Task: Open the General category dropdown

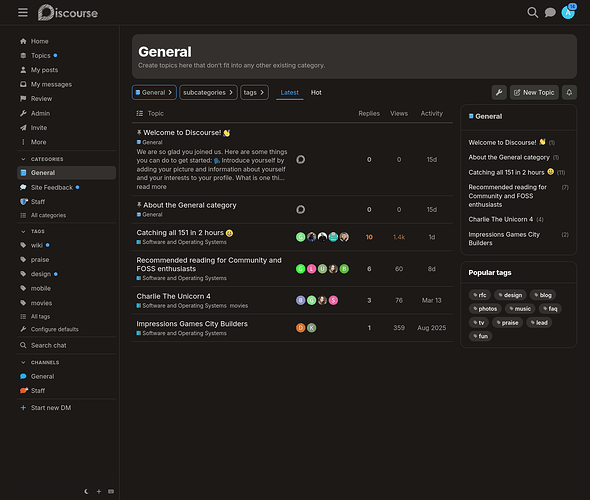Action: pos(154,92)
